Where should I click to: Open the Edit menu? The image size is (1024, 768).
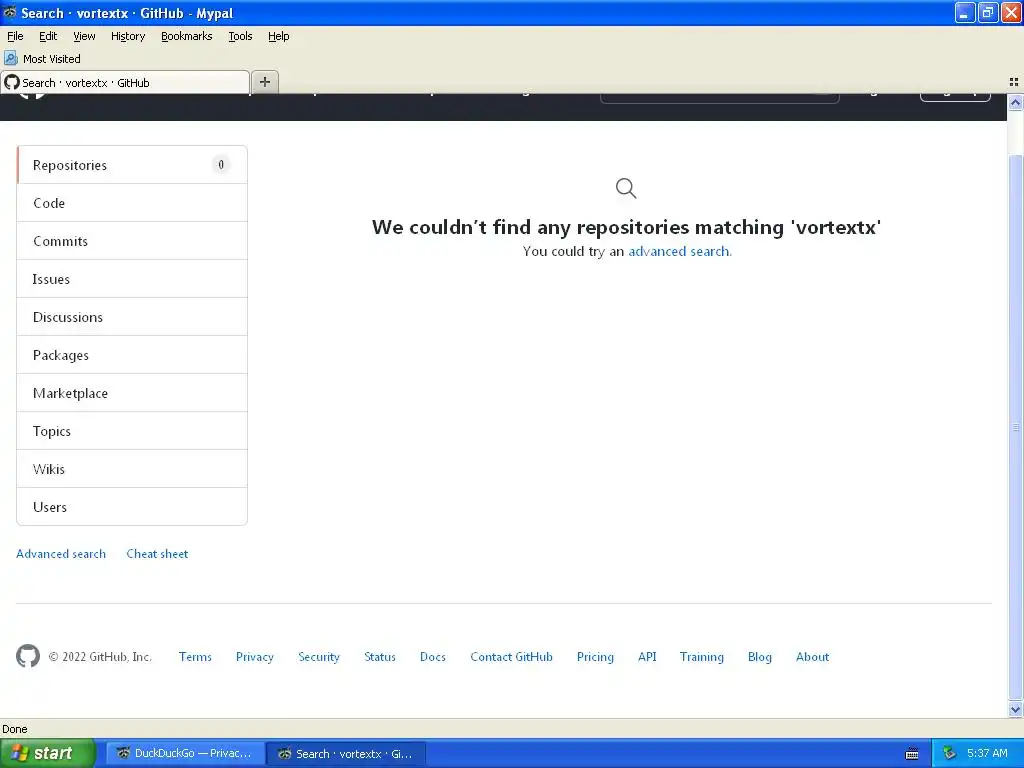click(x=48, y=36)
